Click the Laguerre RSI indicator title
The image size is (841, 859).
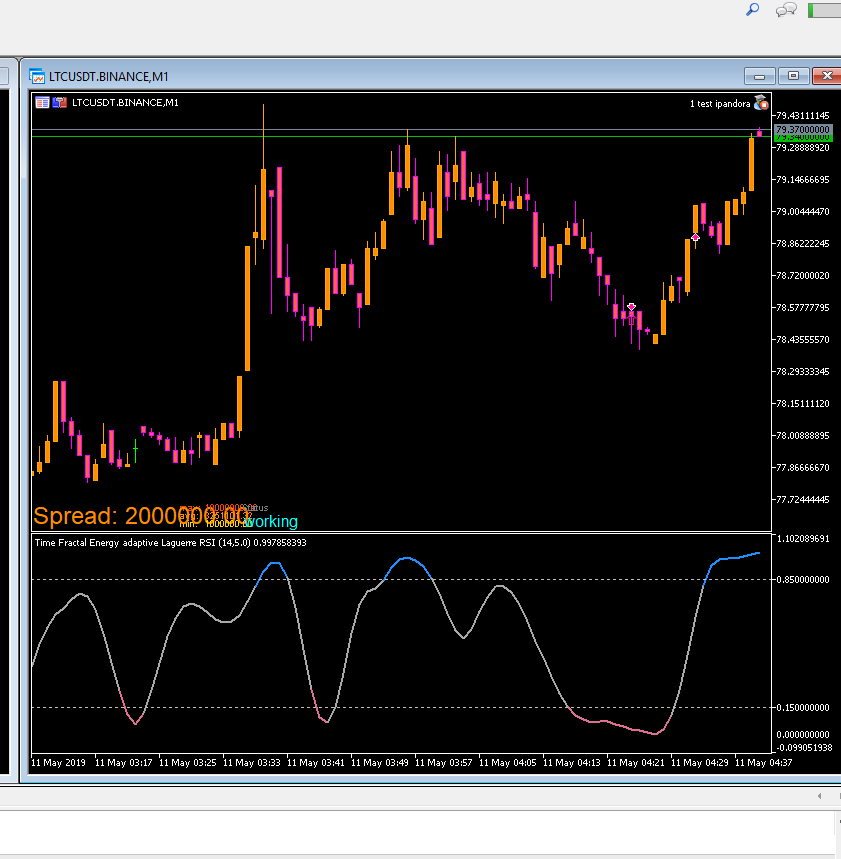pos(170,543)
